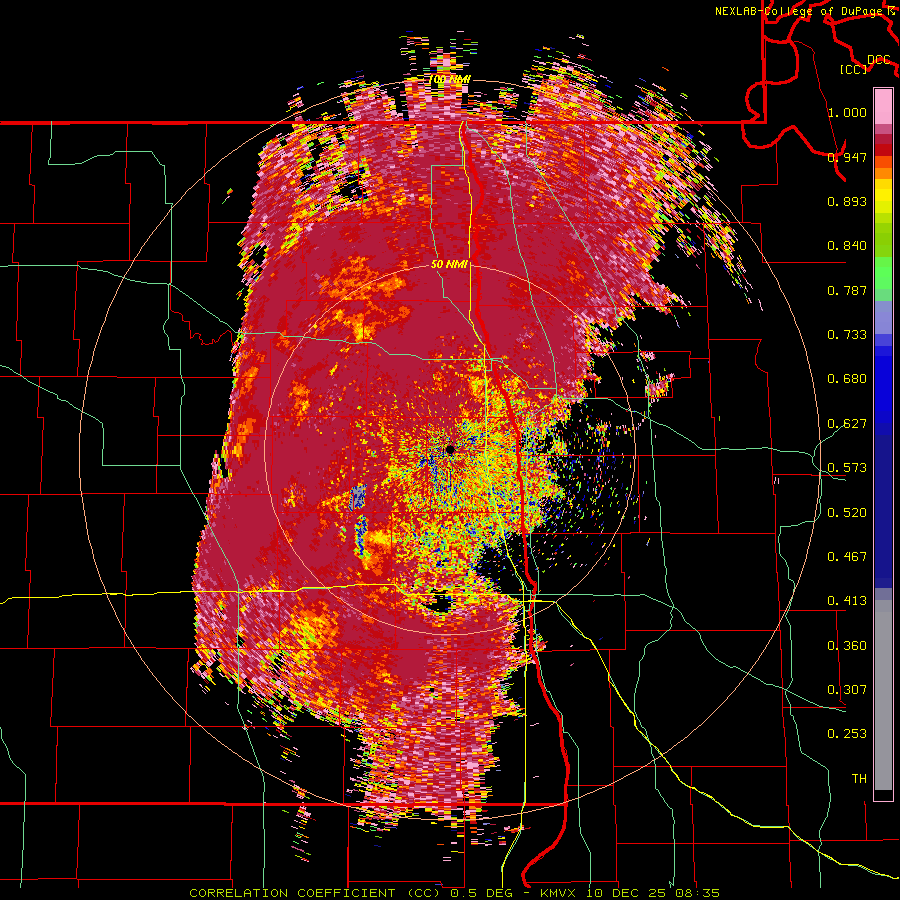Click the 0.5 DEG elevation text
This screenshot has width=900, height=900.
click(482, 893)
